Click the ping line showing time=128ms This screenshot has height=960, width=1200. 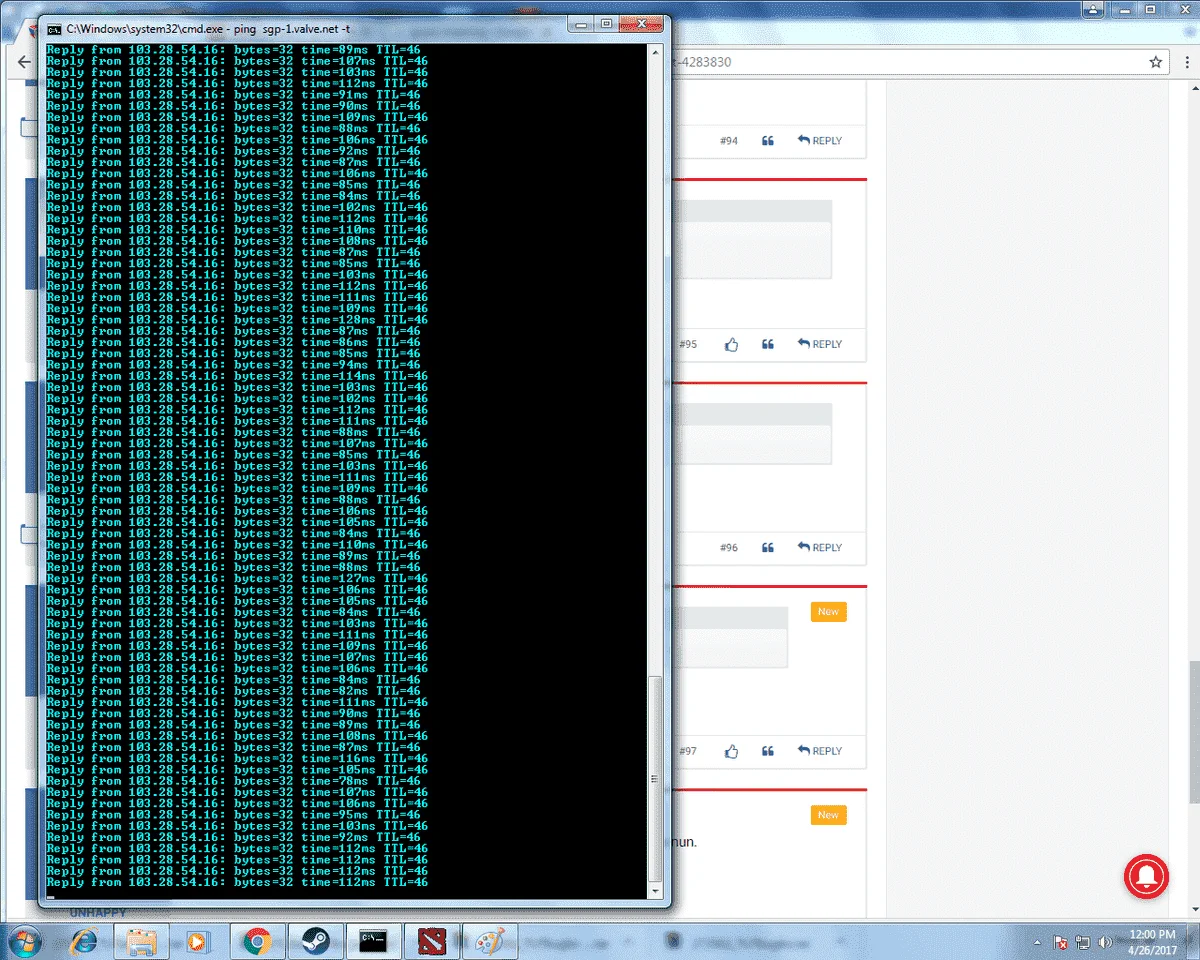[237, 320]
